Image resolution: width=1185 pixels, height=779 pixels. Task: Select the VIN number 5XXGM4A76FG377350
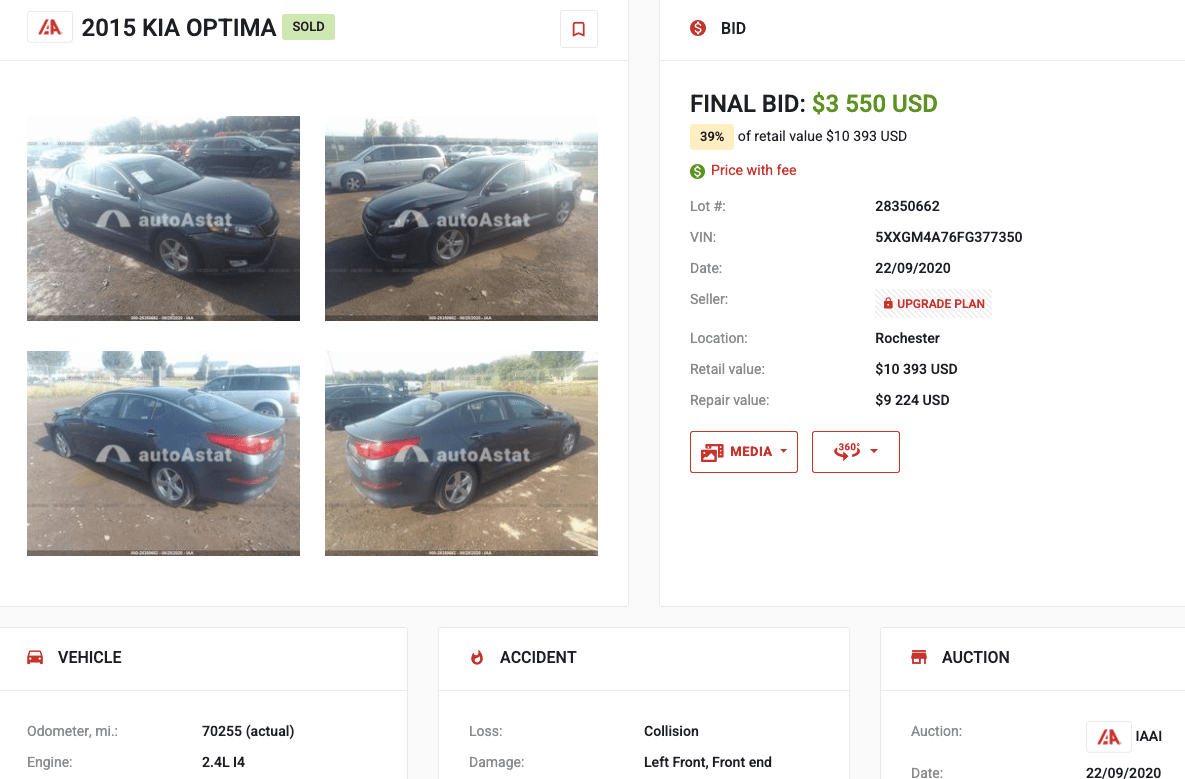click(948, 237)
